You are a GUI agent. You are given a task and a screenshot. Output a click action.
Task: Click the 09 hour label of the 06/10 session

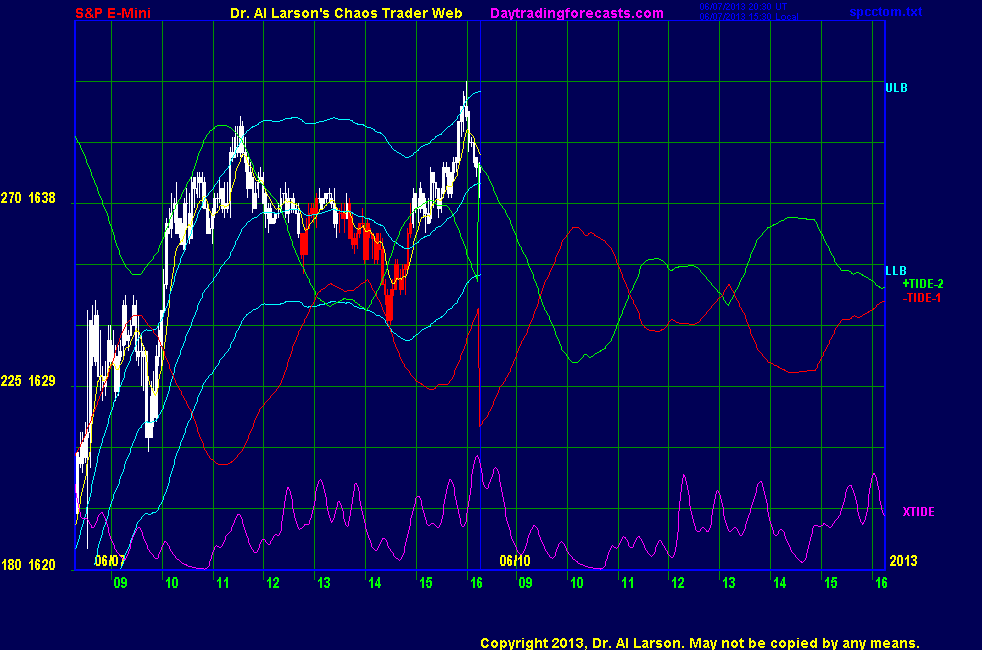(525, 583)
